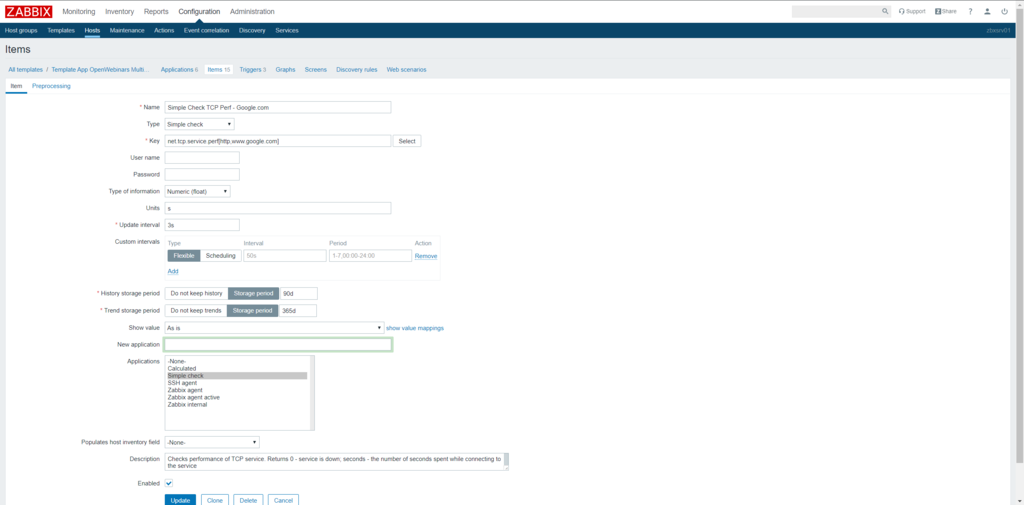The width and height of the screenshot is (1024, 505).
Task: Untick the Enabled checkbox
Action: coord(169,483)
